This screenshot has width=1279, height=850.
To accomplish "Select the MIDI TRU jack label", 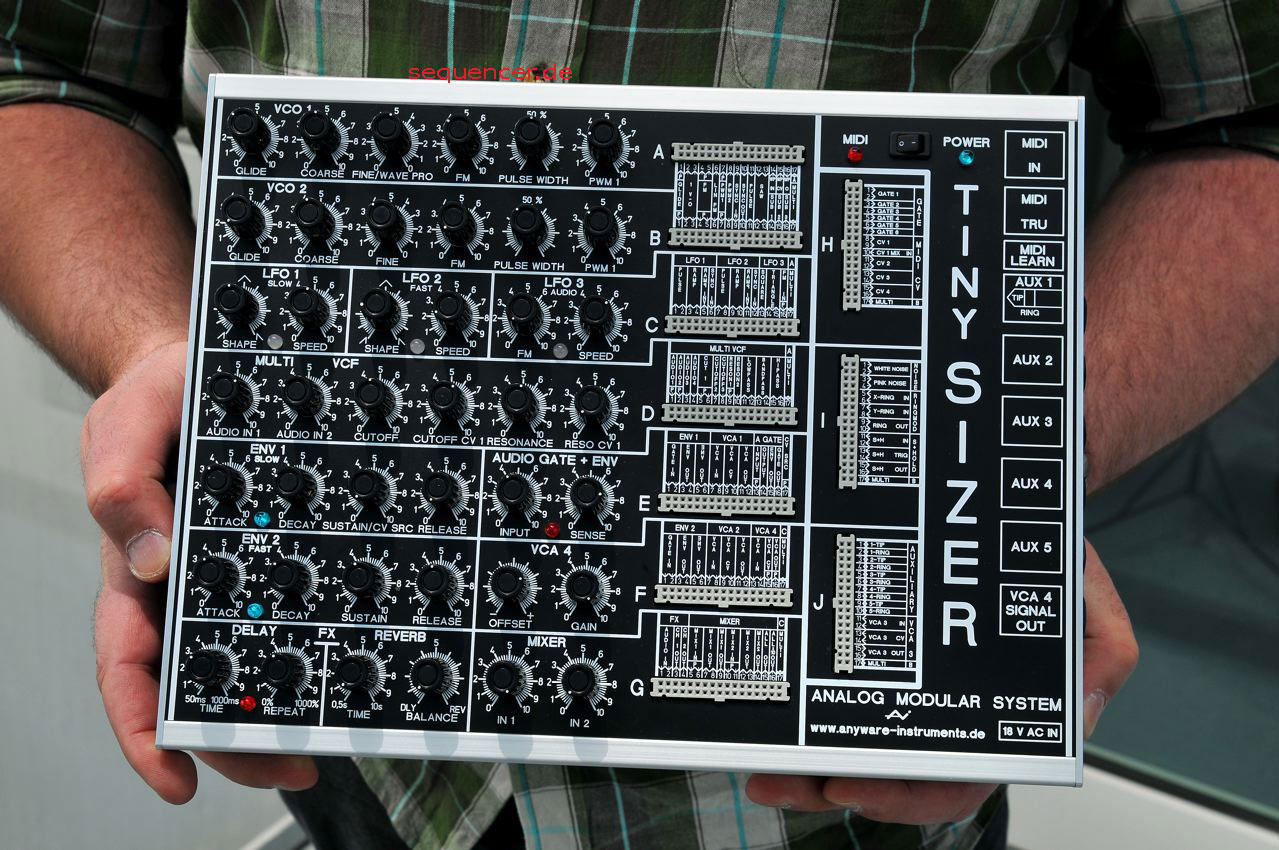I will coord(1034,211).
